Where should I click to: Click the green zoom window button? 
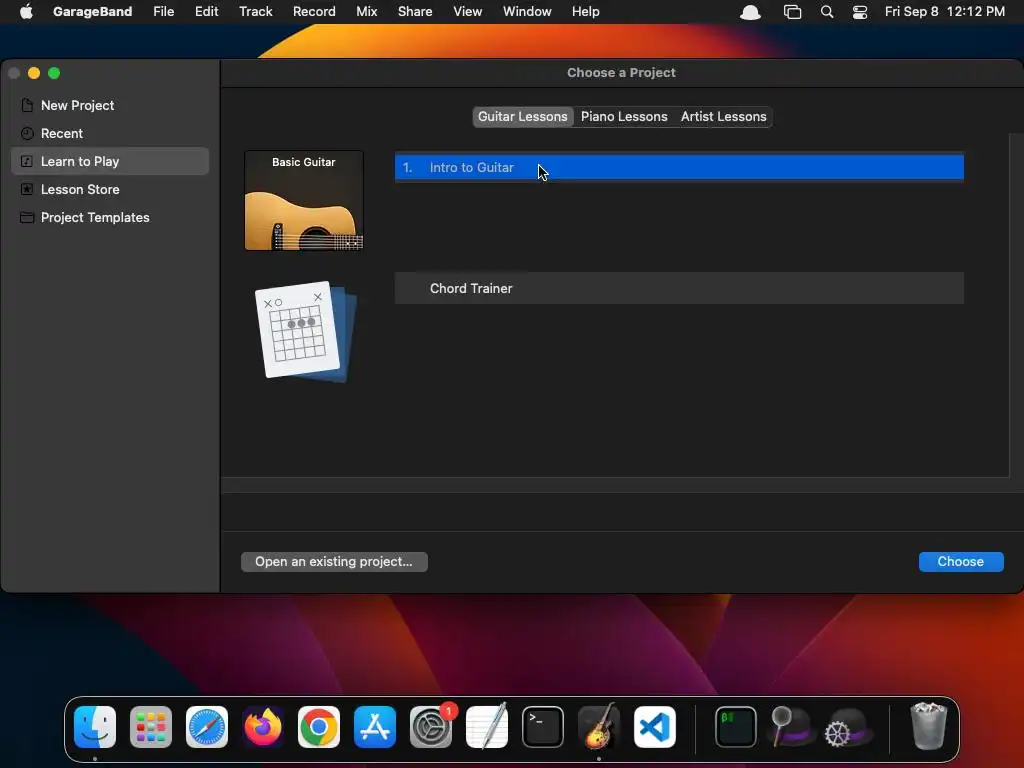tap(54, 73)
